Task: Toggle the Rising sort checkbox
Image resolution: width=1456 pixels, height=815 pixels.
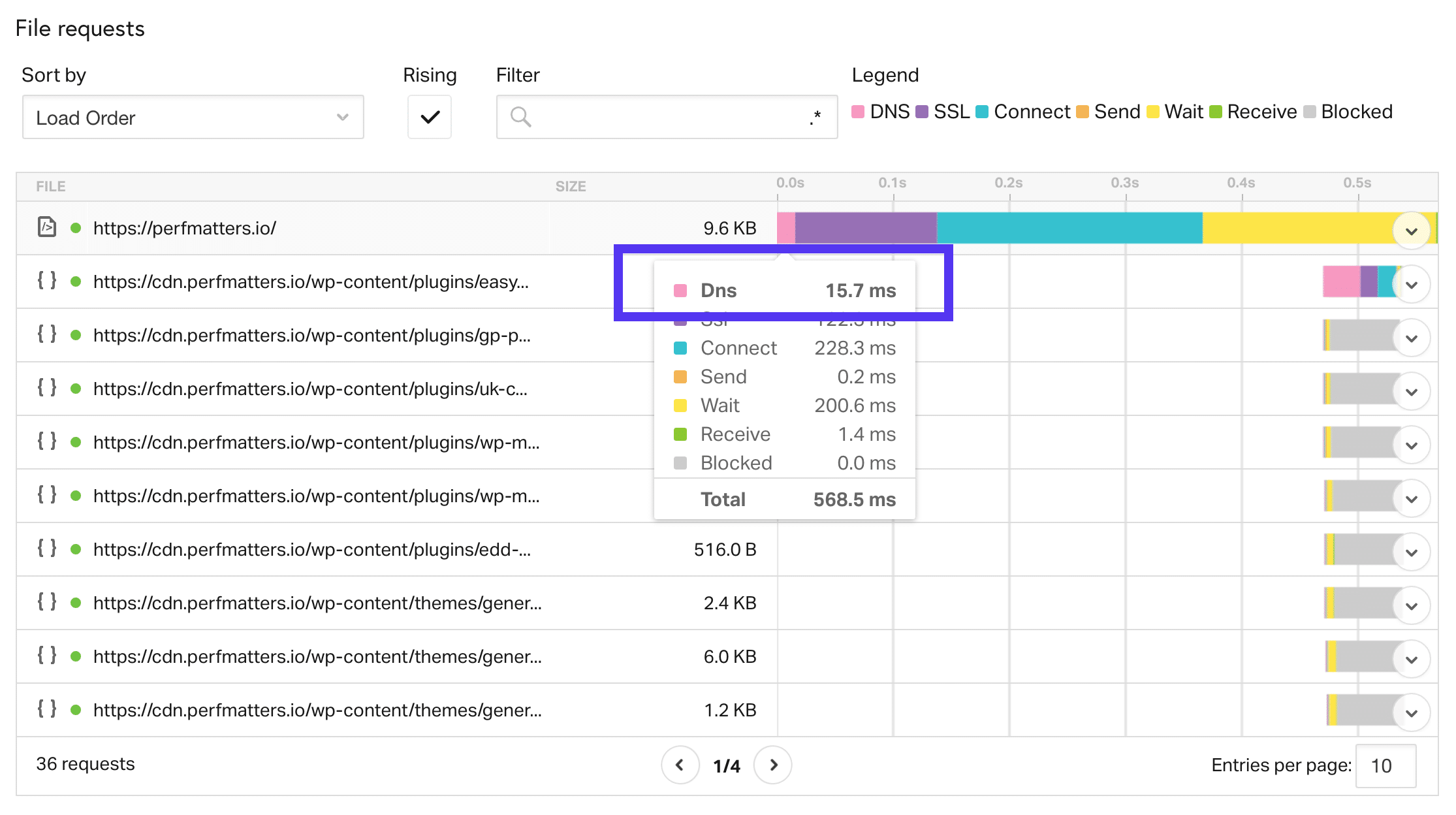Action: 429,117
